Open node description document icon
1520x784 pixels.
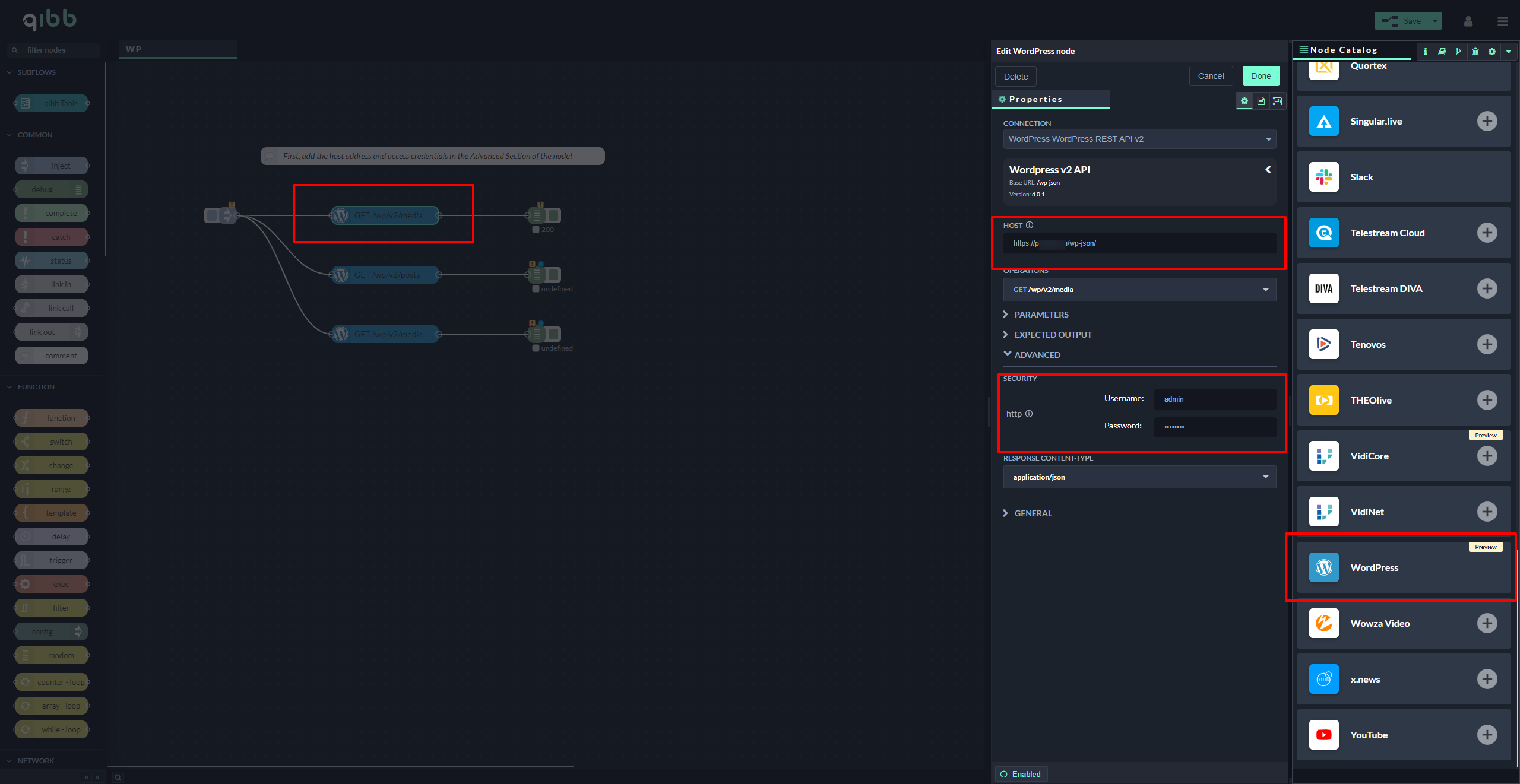click(1261, 101)
